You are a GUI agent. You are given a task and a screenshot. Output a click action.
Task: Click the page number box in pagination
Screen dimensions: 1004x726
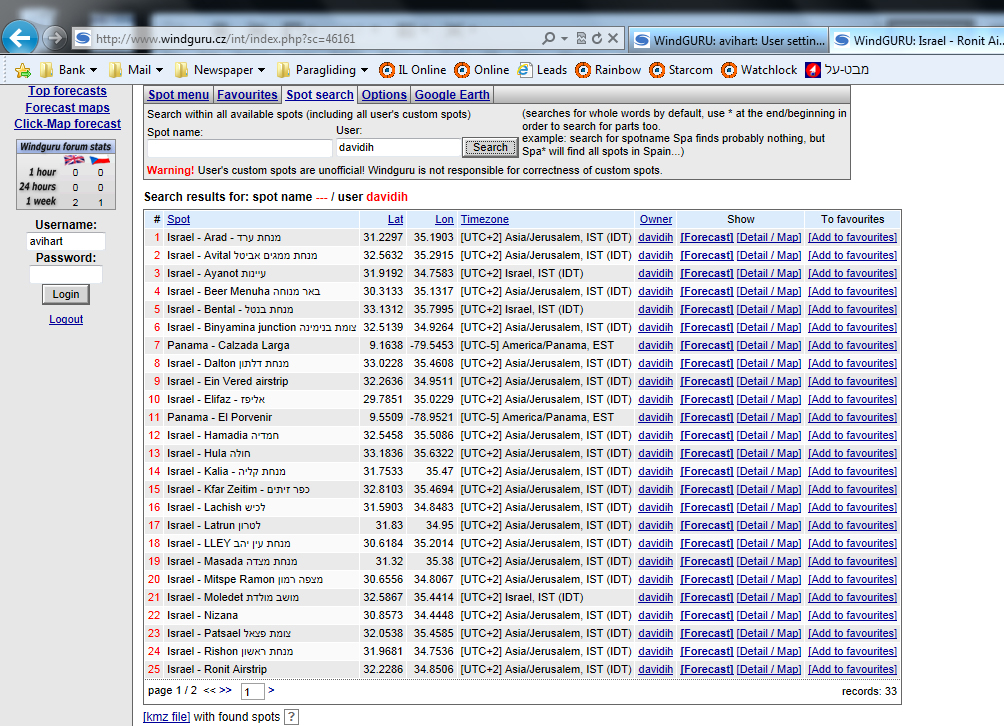[x=252, y=691]
